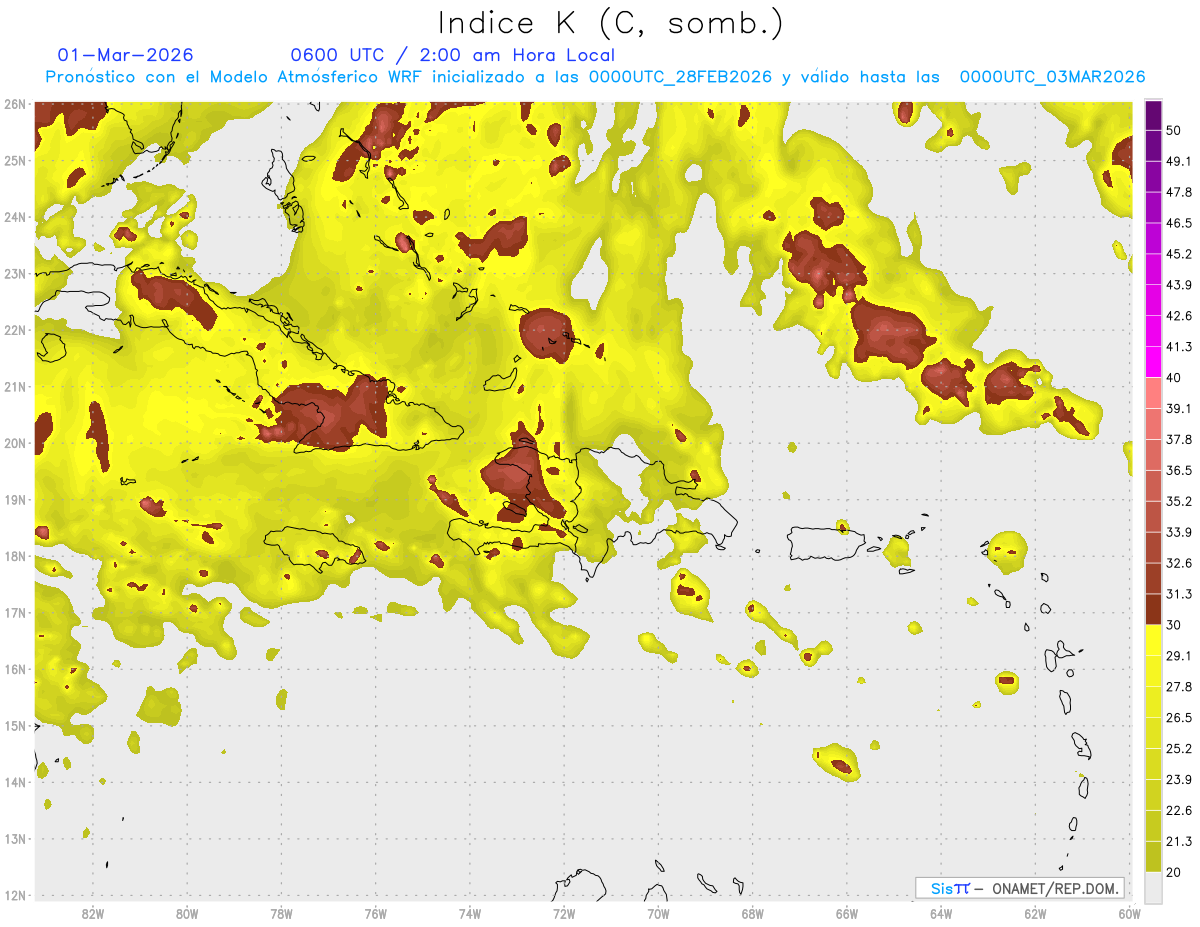Click the legend label "36.5"
The width and height of the screenshot is (1200, 927).
pos(1179,471)
